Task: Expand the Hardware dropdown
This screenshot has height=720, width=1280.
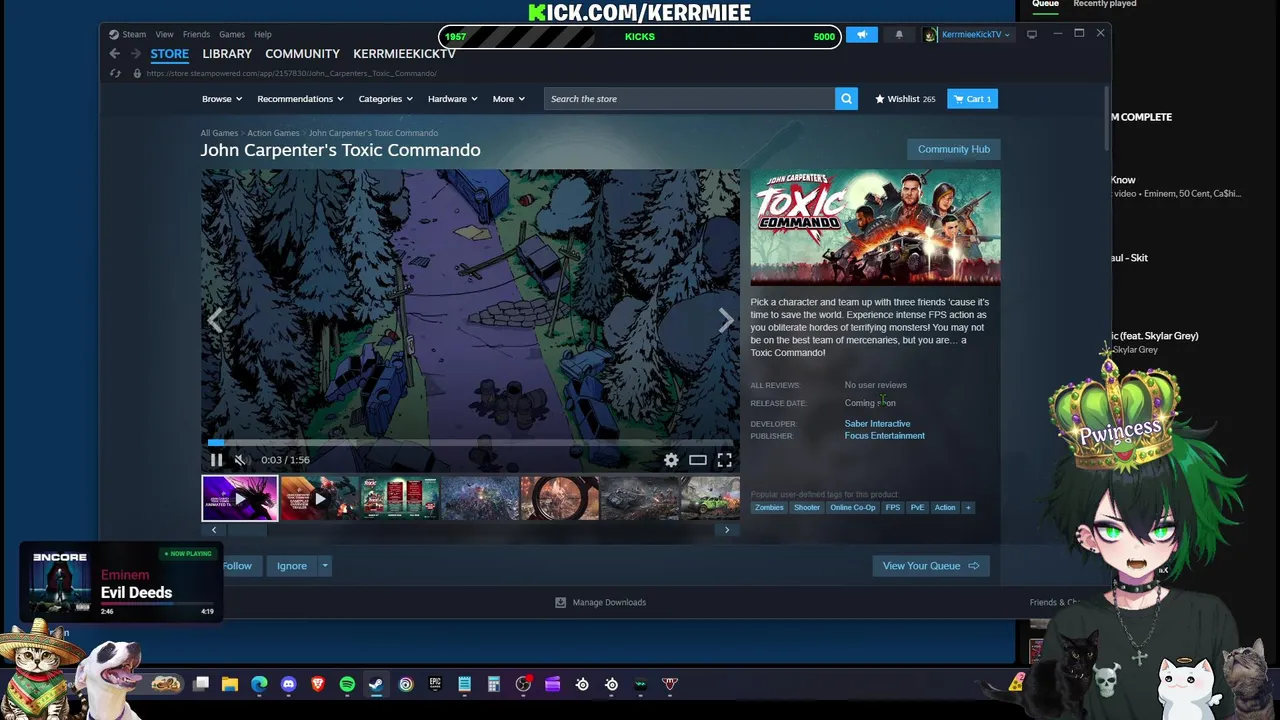Action: pos(453,99)
